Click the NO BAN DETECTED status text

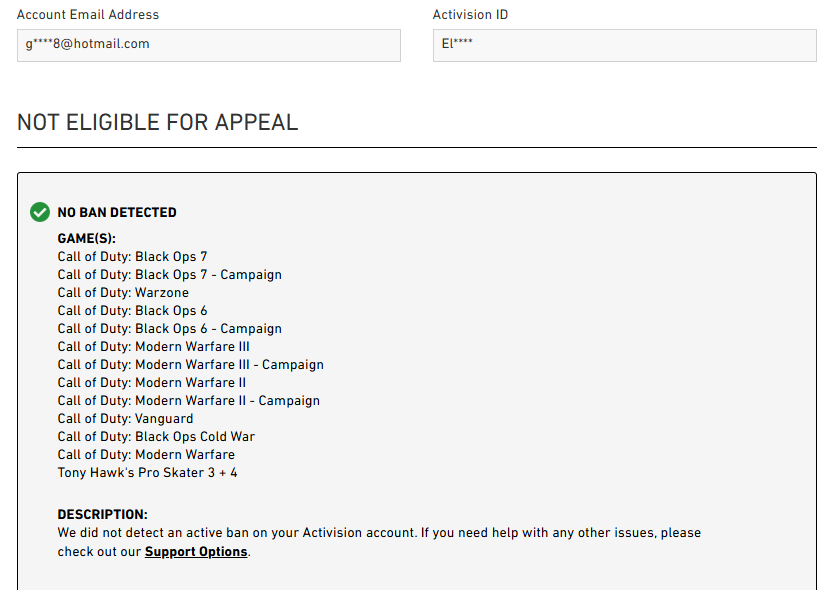pyautogui.click(x=117, y=212)
